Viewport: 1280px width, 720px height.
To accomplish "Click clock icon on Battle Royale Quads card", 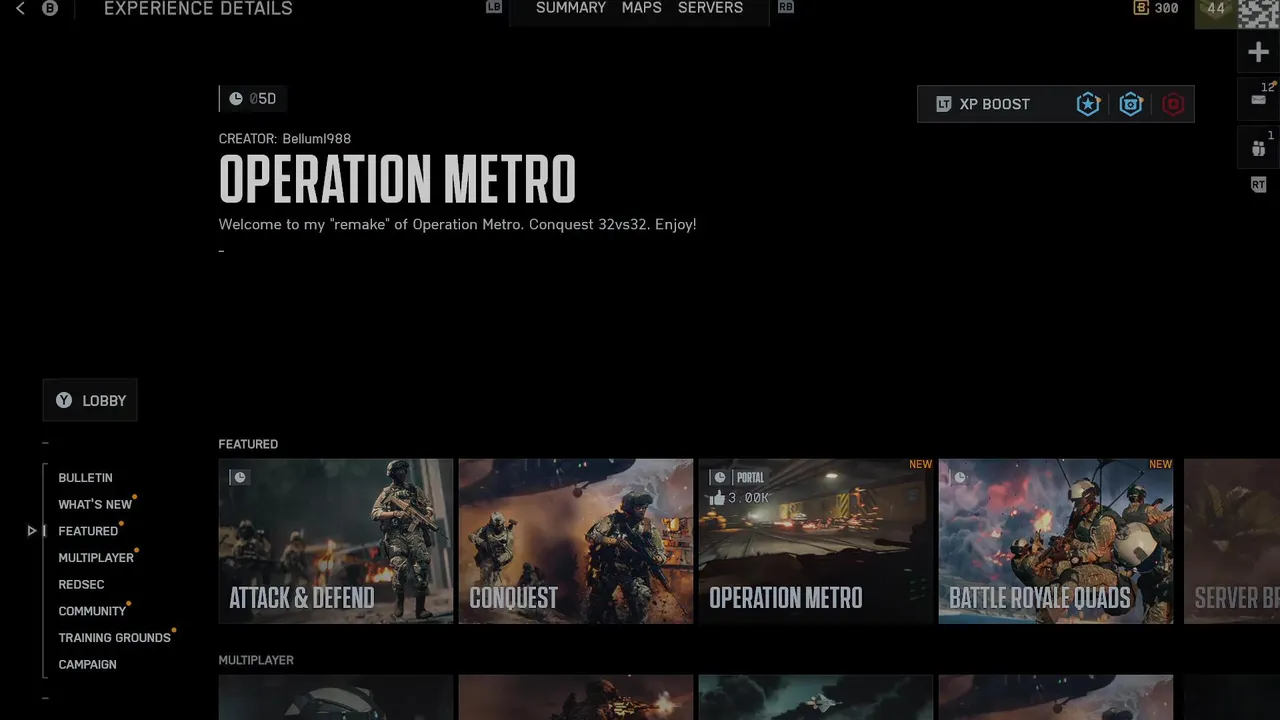I will point(960,477).
